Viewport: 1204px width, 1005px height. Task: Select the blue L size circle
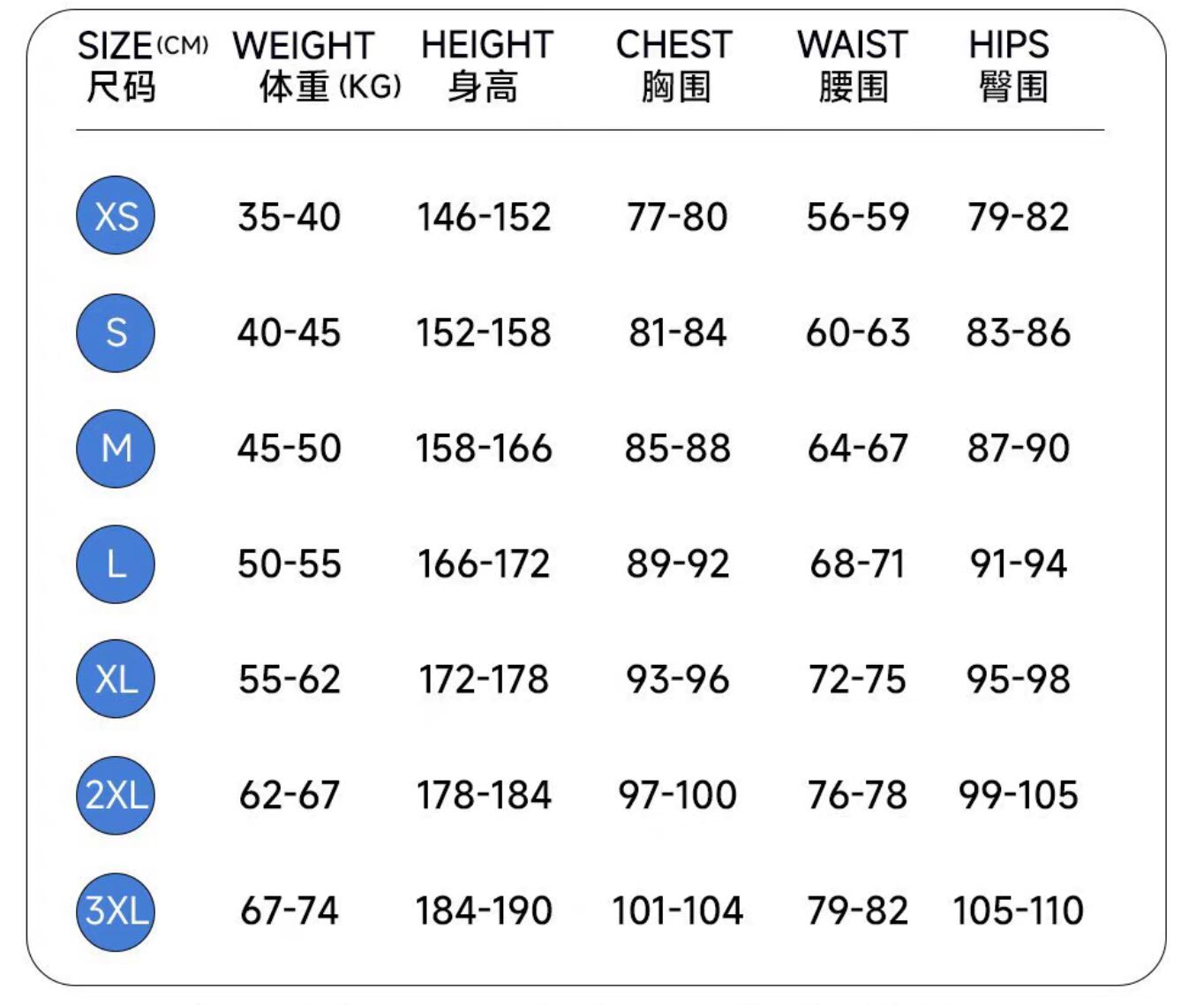[x=116, y=564]
